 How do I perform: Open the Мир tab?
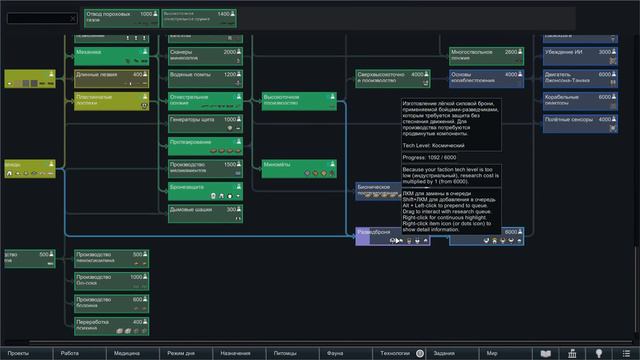(x=506, y=353)
